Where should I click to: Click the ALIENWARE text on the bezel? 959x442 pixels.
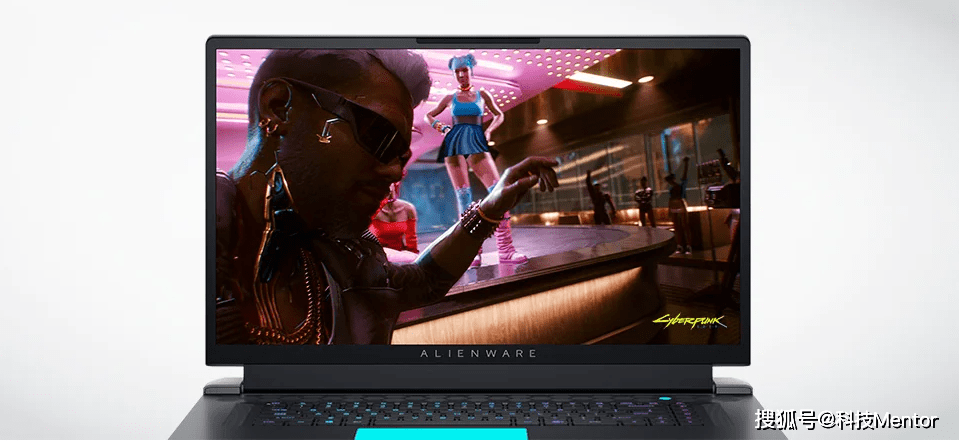(x=478, y=353)
